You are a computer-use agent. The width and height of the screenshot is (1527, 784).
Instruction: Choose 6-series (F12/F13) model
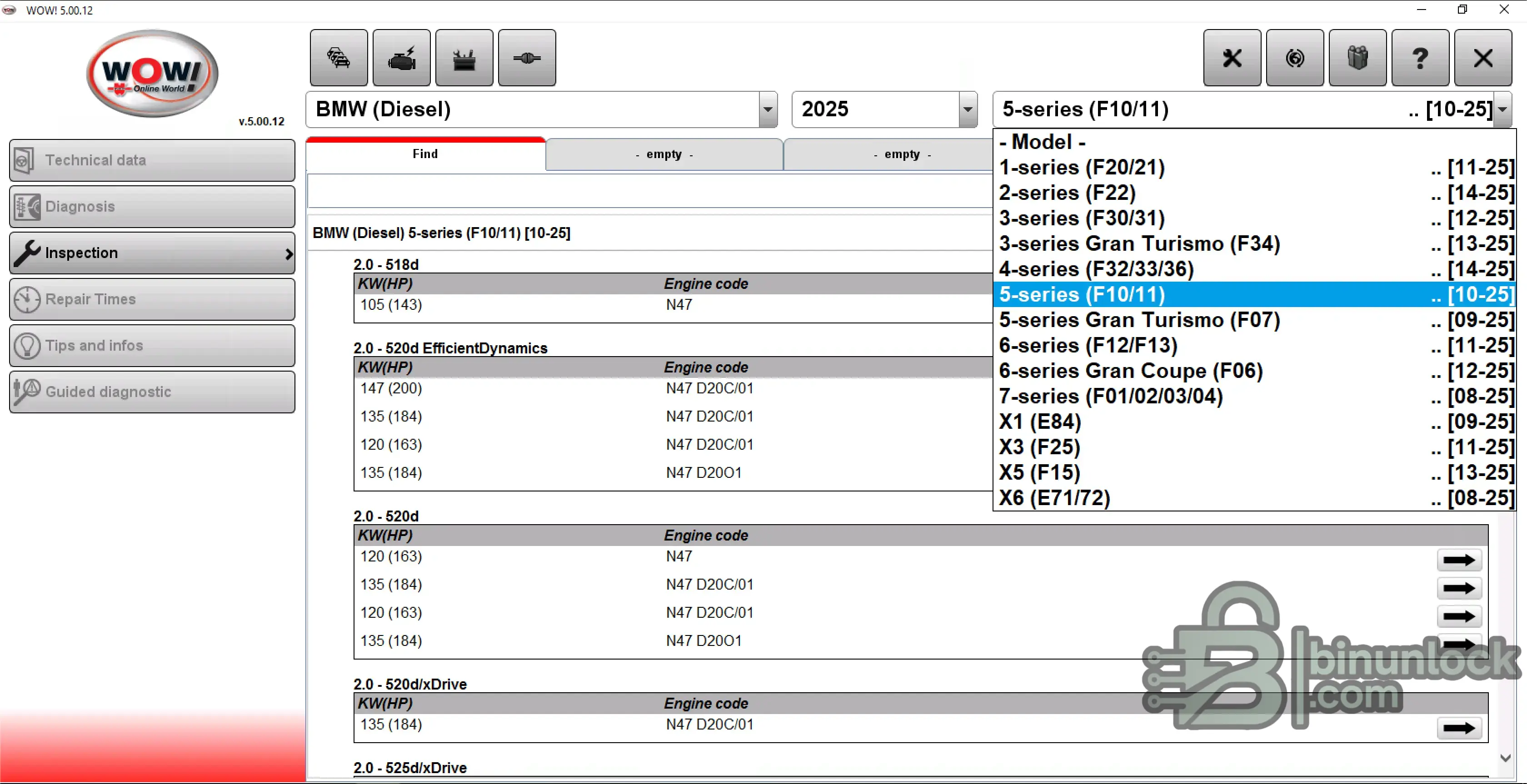point(1254,346)
